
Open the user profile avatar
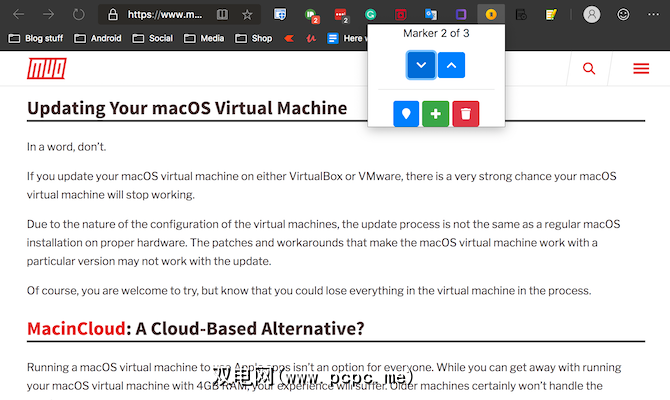click(591, 15)
